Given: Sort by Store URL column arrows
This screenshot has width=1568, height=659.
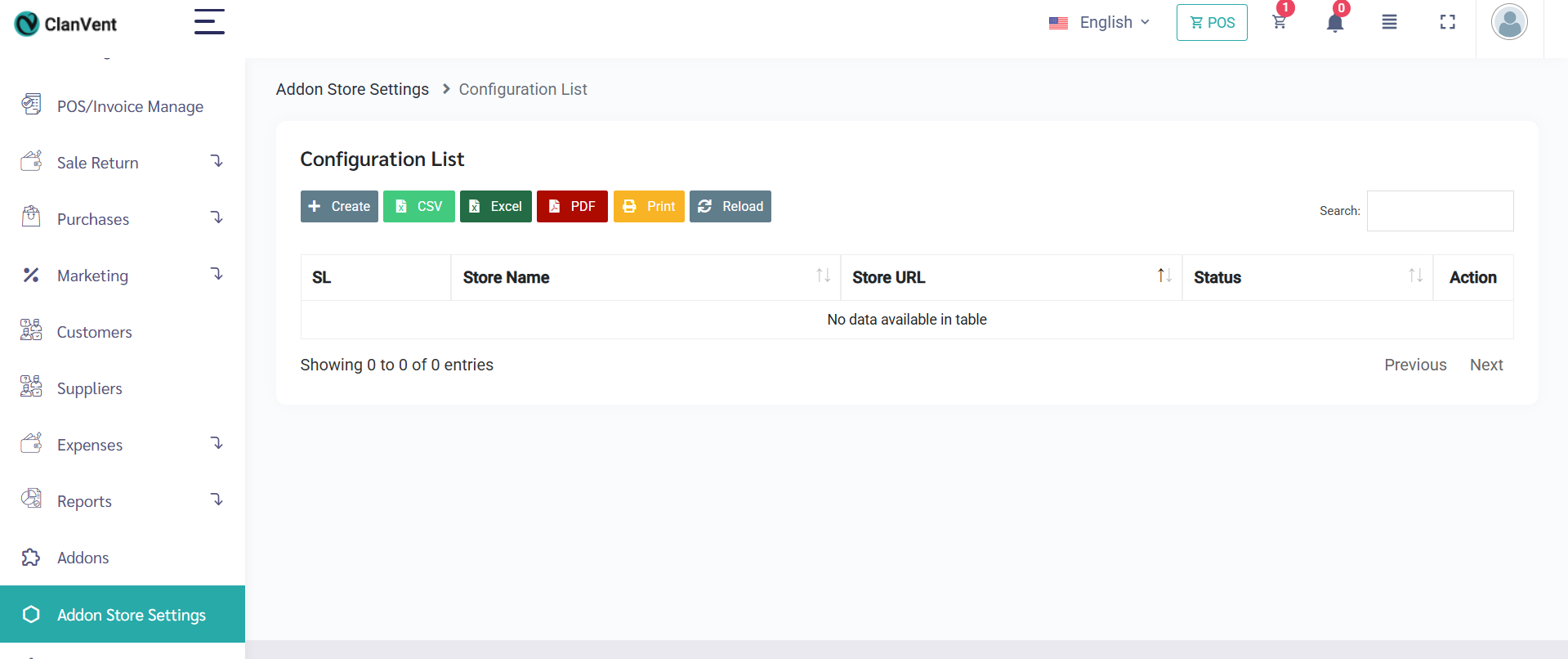Looking at the screenshot, I should [1164, 276].
